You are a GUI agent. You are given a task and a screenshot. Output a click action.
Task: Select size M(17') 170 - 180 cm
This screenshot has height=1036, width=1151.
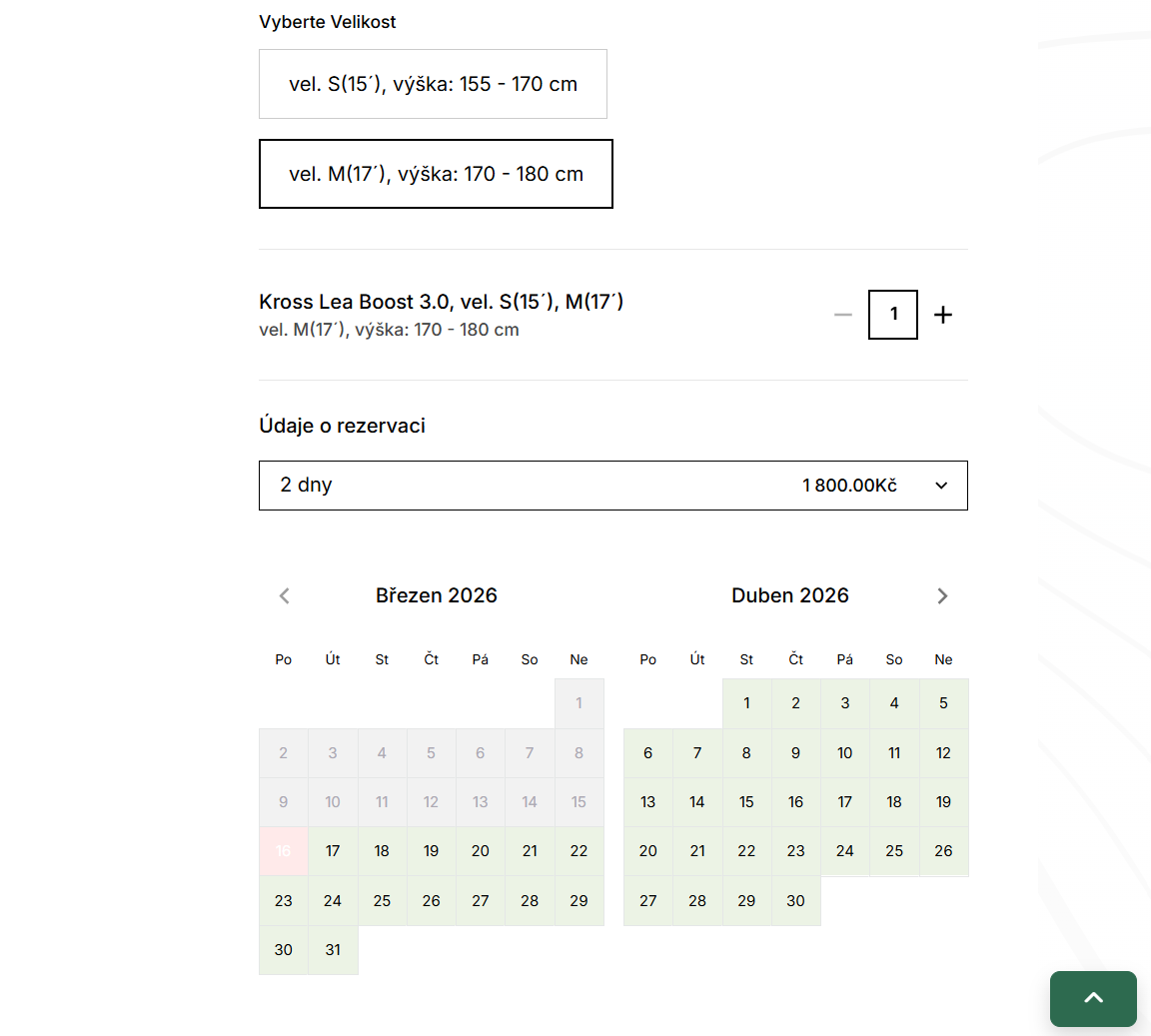pyautogui.click(x=436, y=174)
